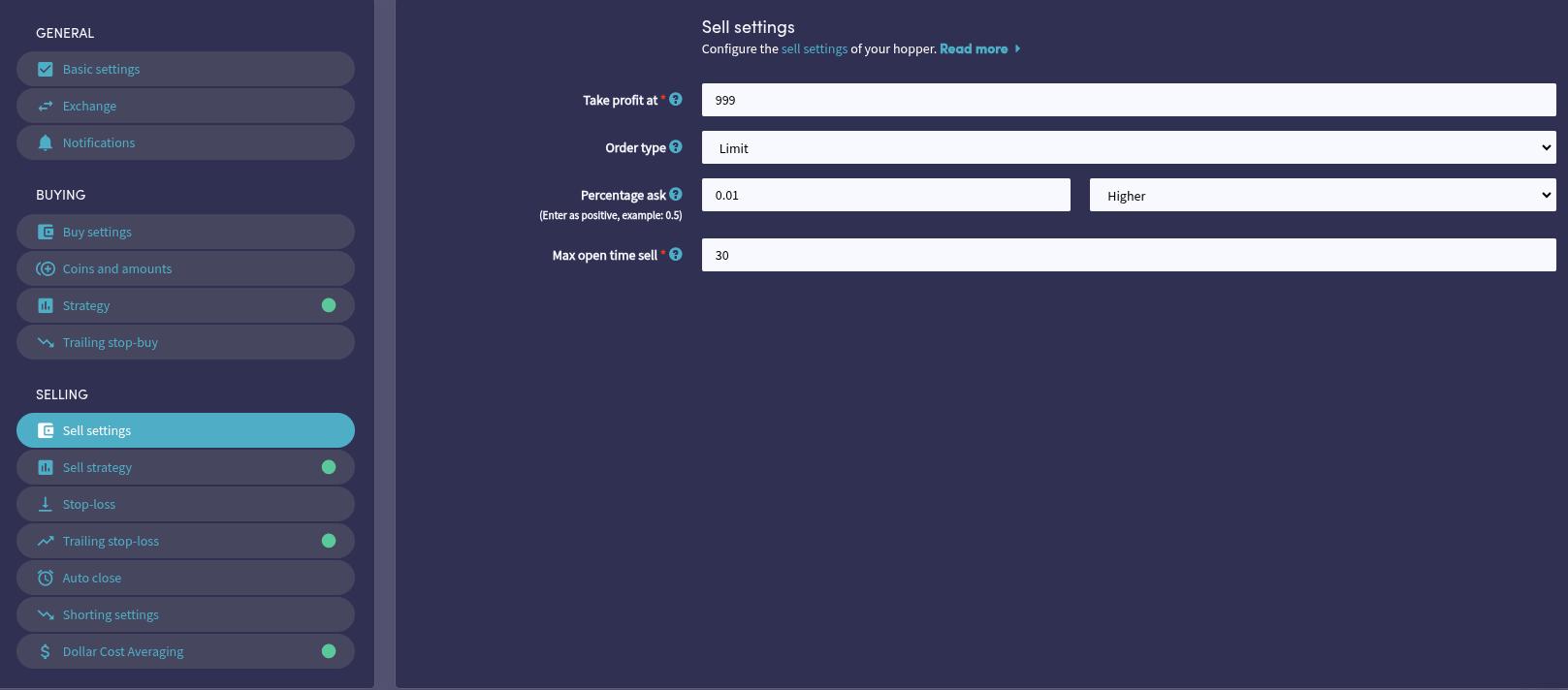Click the Max open time sell help icon
This screenshot has height=690, width=1568.
pyautogui.click(x=676, y=255)
